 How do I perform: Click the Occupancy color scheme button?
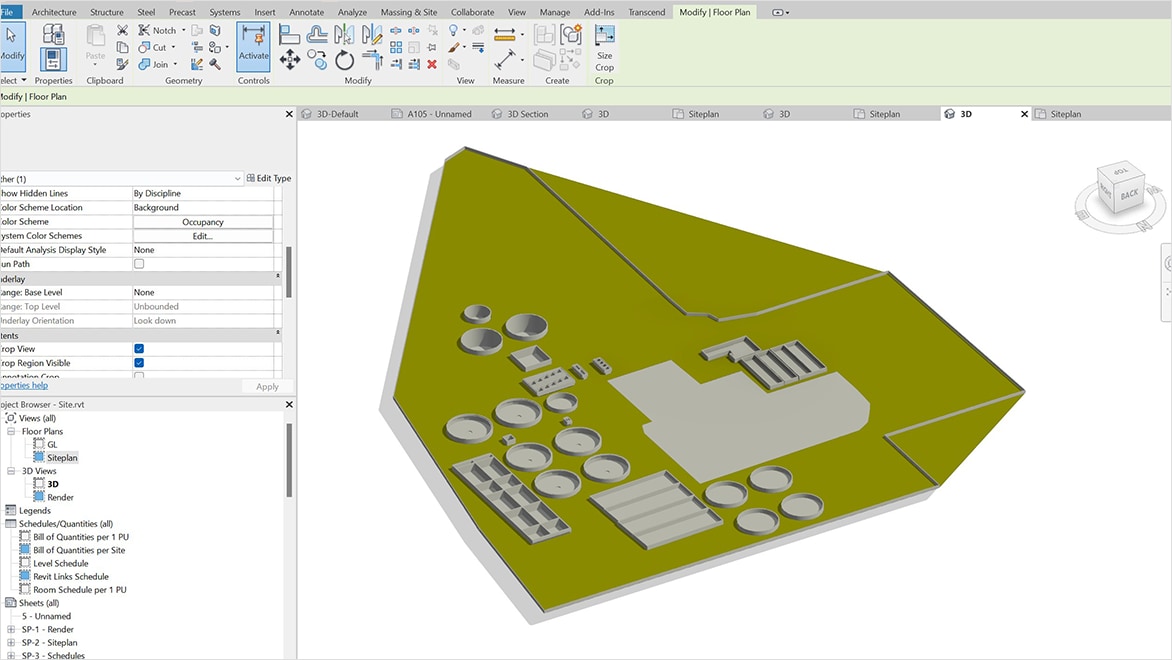pyautogui.click(x=203, y=221)
